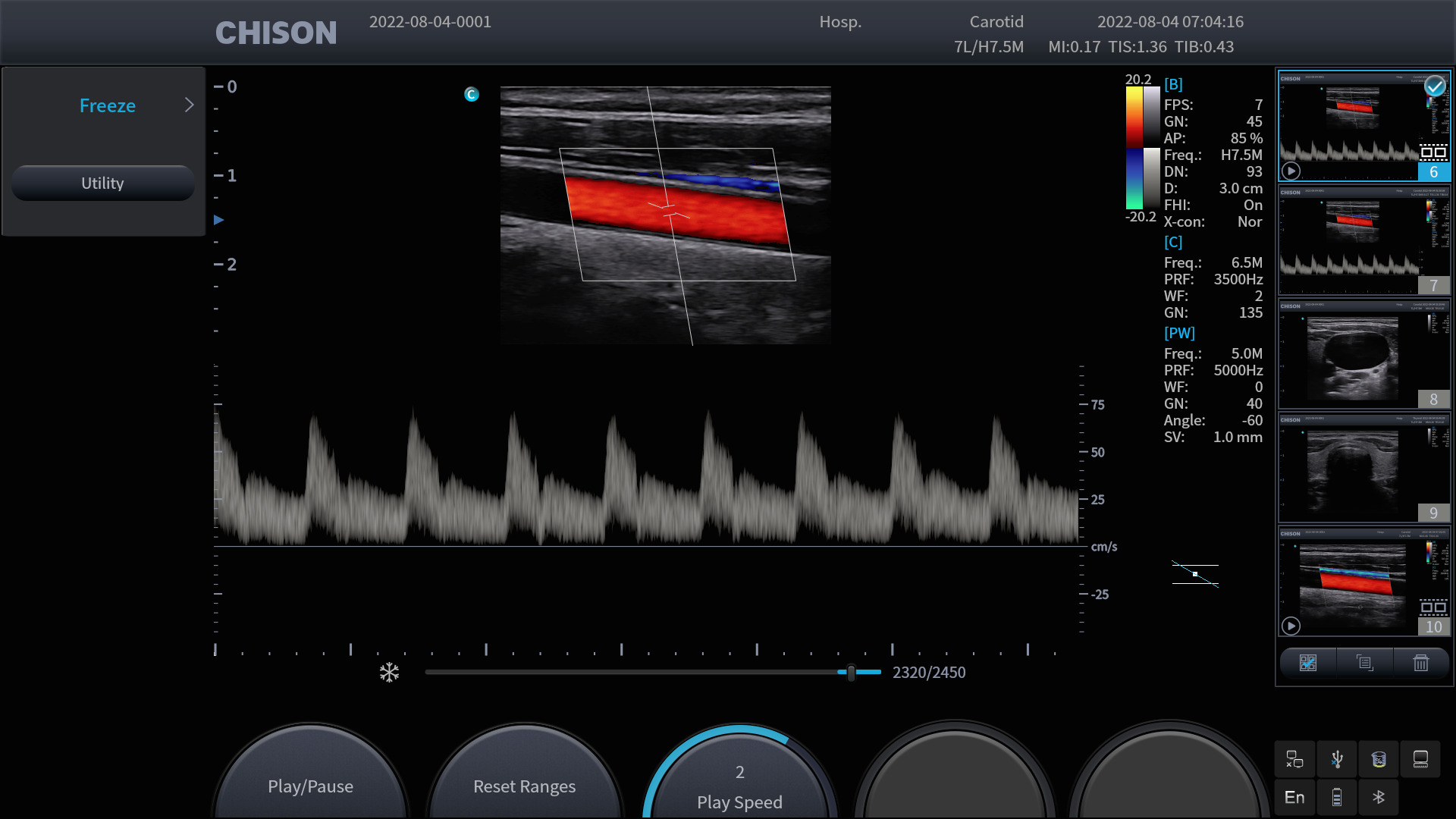Select image thumbnail number 8

(x=1364, y=353)
